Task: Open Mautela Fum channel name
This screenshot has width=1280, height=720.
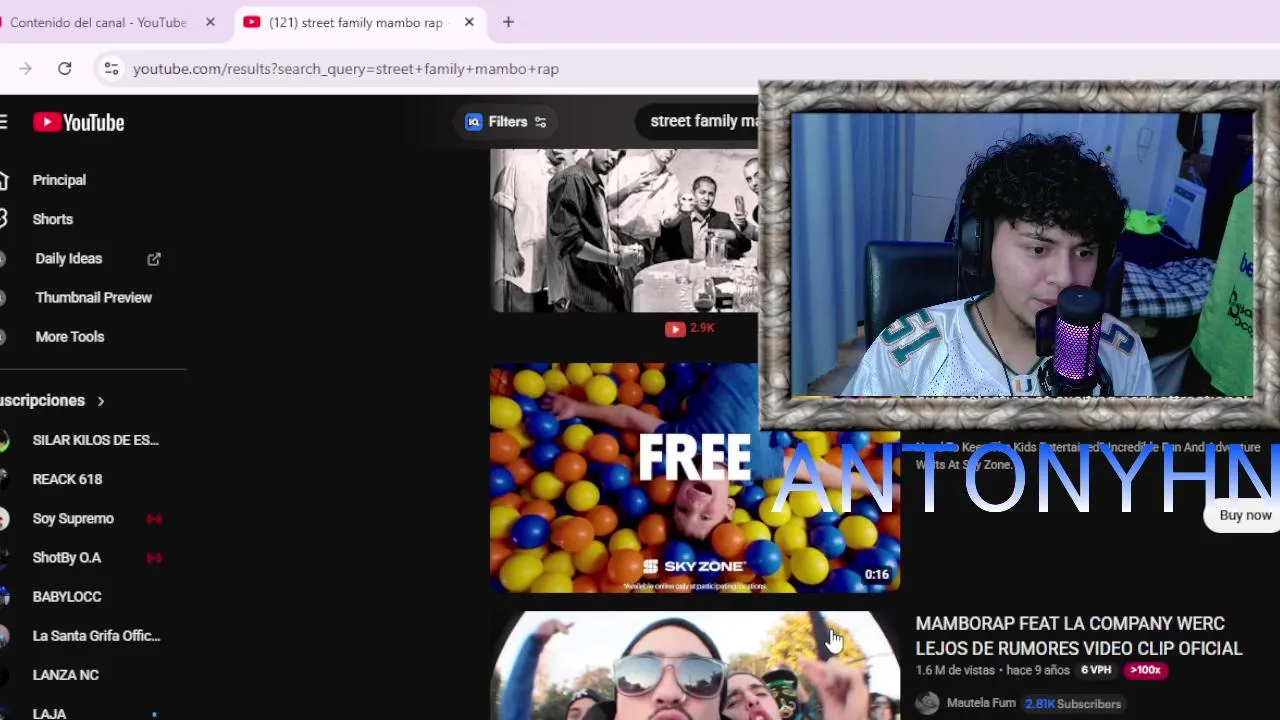Action: (x=981, y=703)
